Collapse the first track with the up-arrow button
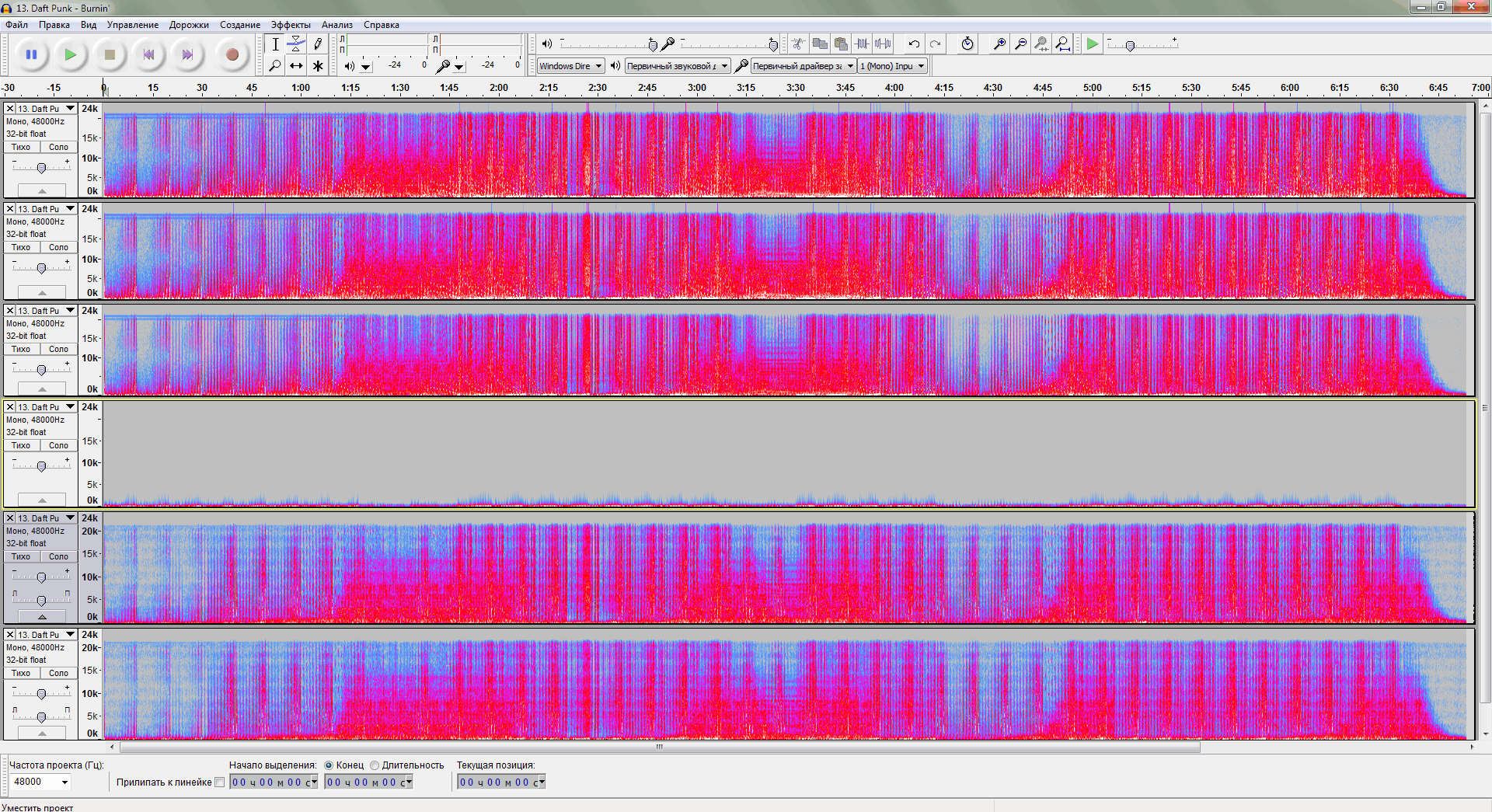 (x=42, y=190)
